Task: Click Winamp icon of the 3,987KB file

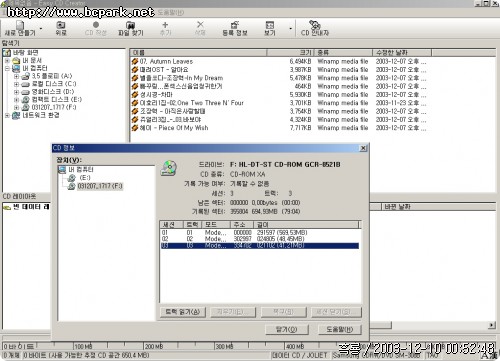Action: (135, 70)
